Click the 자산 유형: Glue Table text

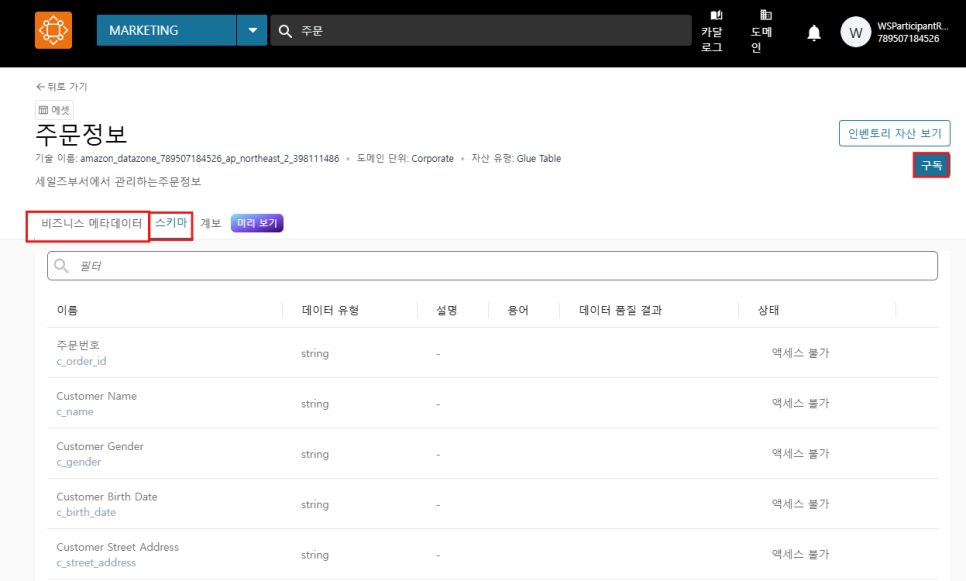click(x=516, y=158)
